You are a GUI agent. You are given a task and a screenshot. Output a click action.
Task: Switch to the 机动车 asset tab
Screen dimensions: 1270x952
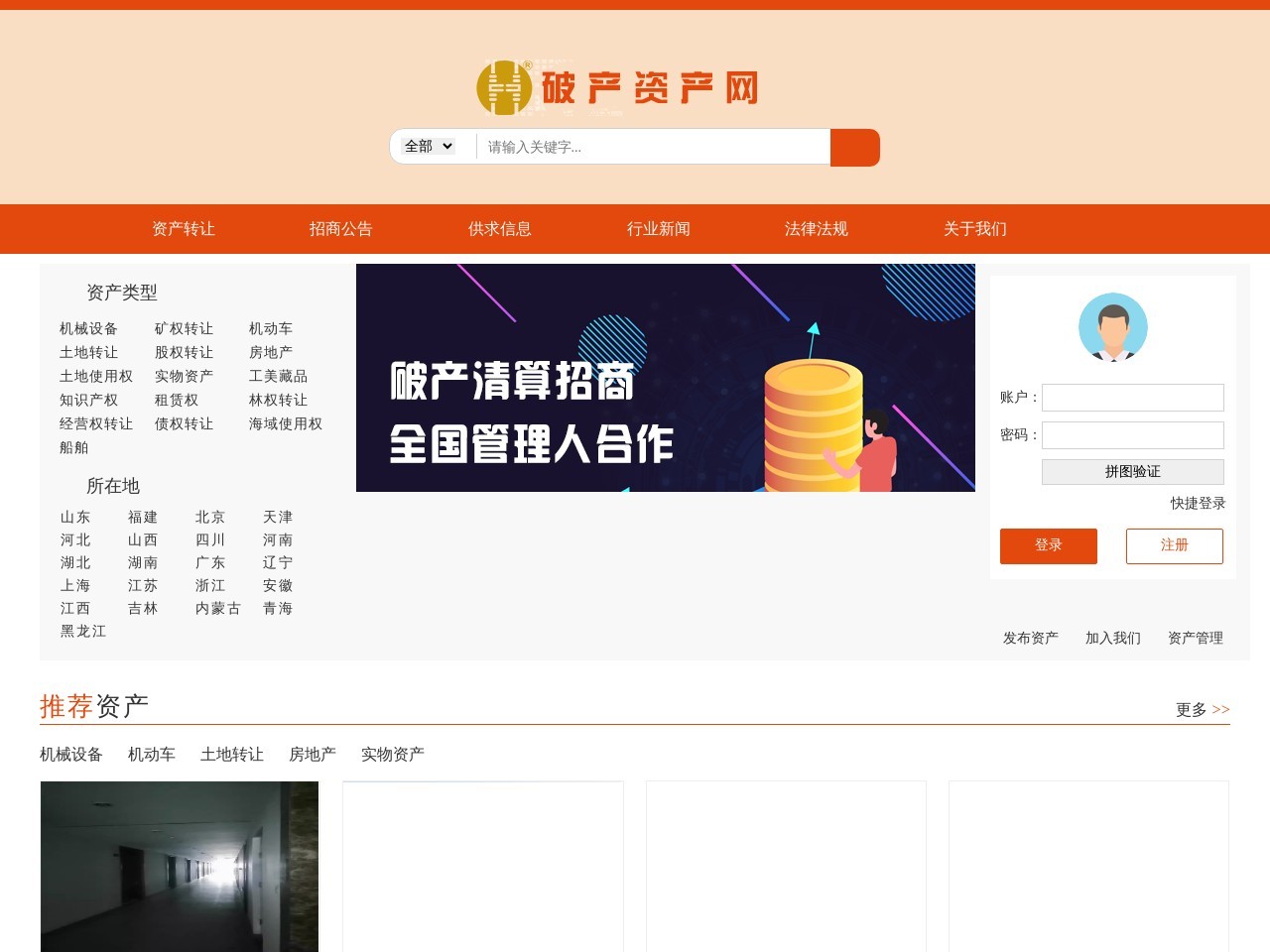pyautogui.click(x=151, y=754)
